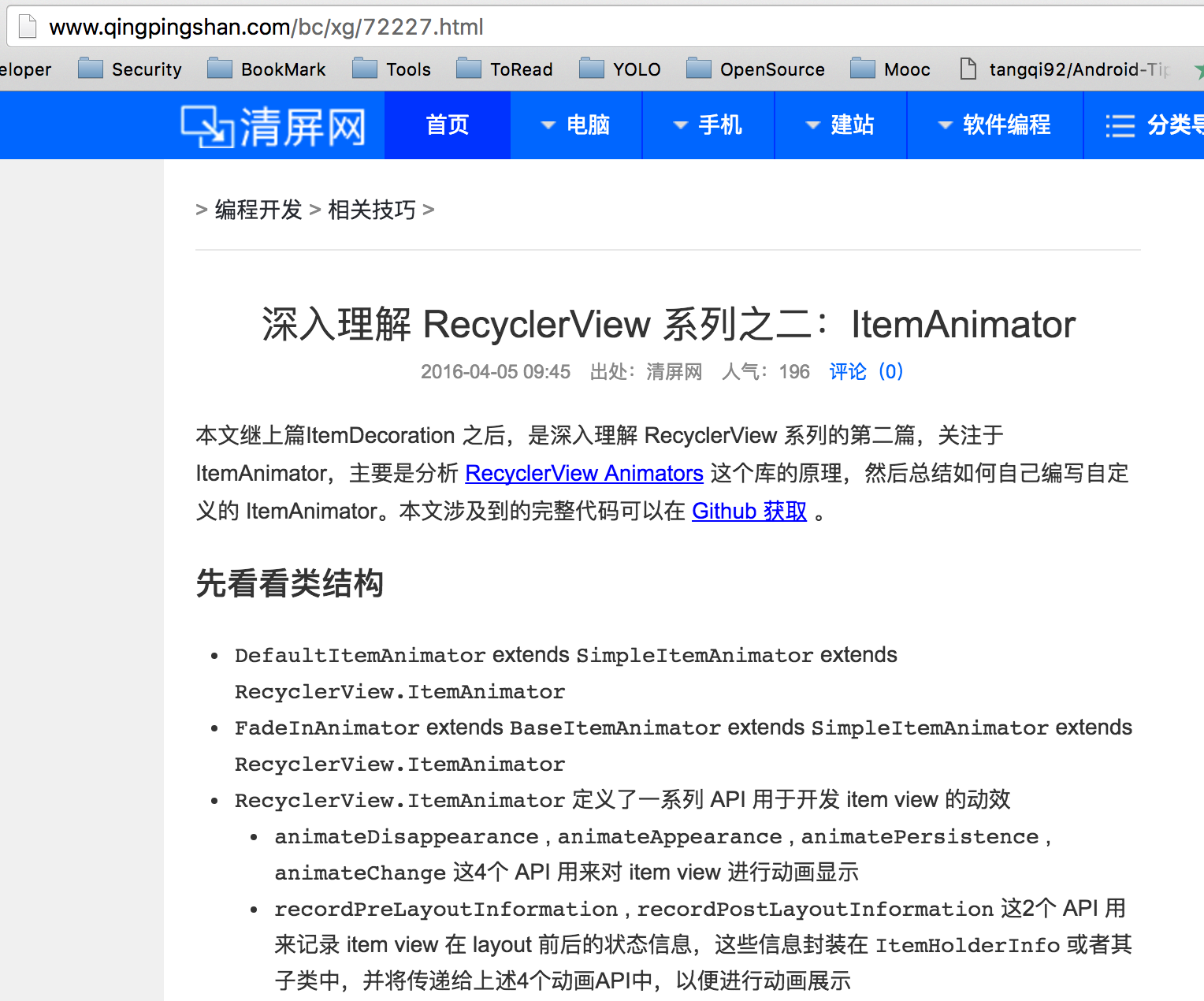Open the BookMark bookmarks folder
Image resolution: width=1204 pixels, height=1001 pixels.
pos(267,69)
